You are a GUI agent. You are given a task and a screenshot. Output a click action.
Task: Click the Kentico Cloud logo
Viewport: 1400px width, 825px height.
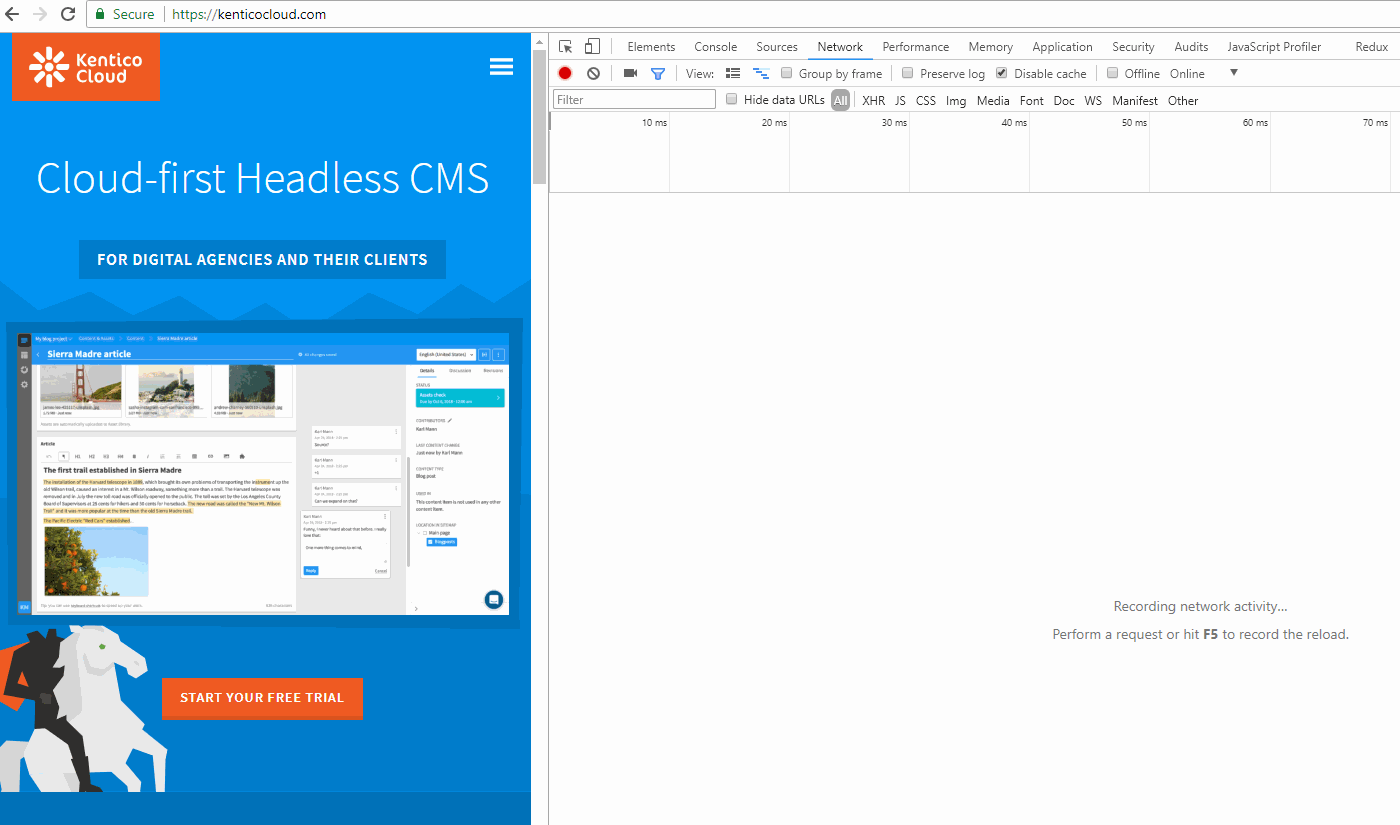86,67
